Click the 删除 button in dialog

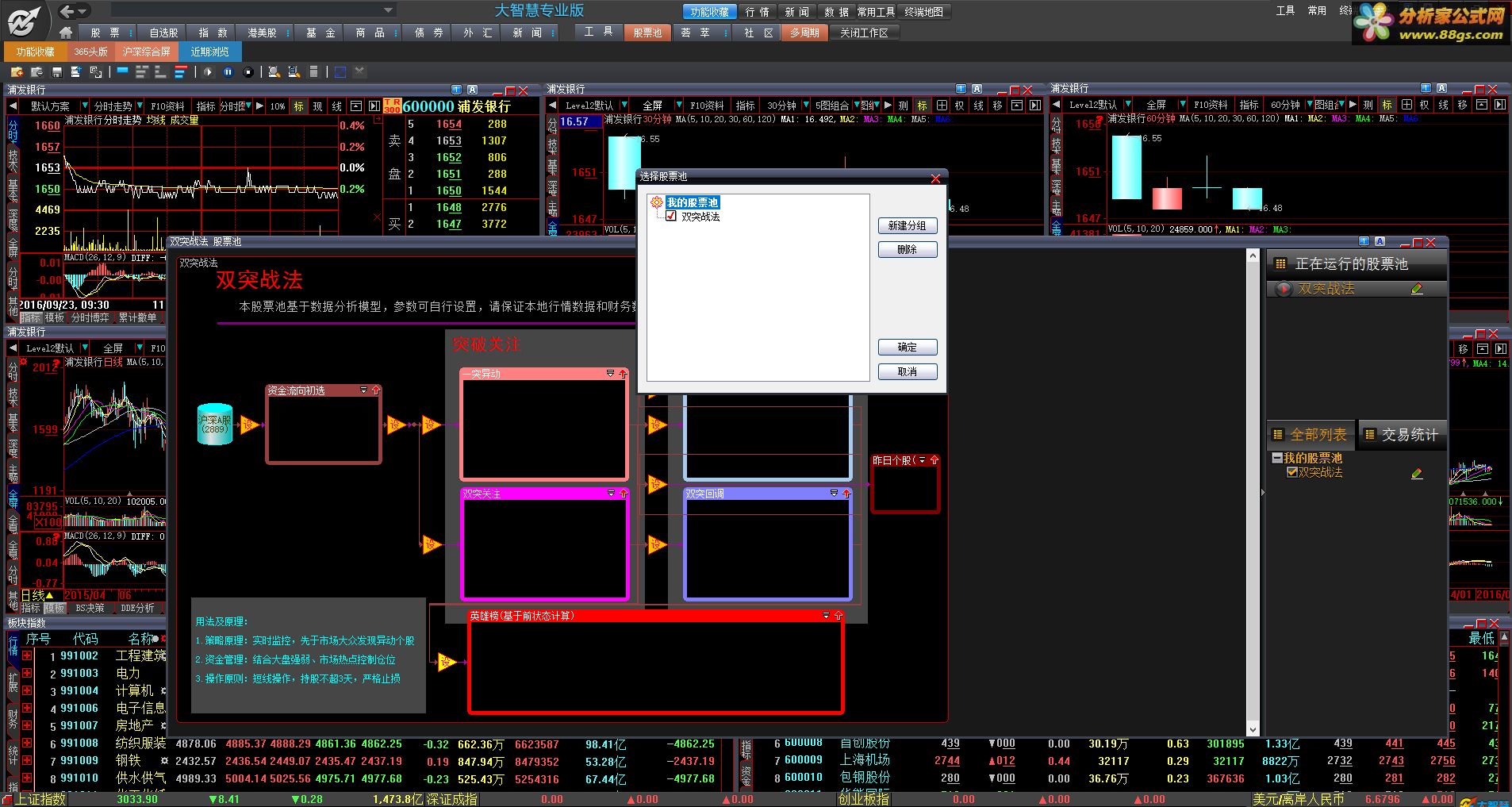pos(908,250)
